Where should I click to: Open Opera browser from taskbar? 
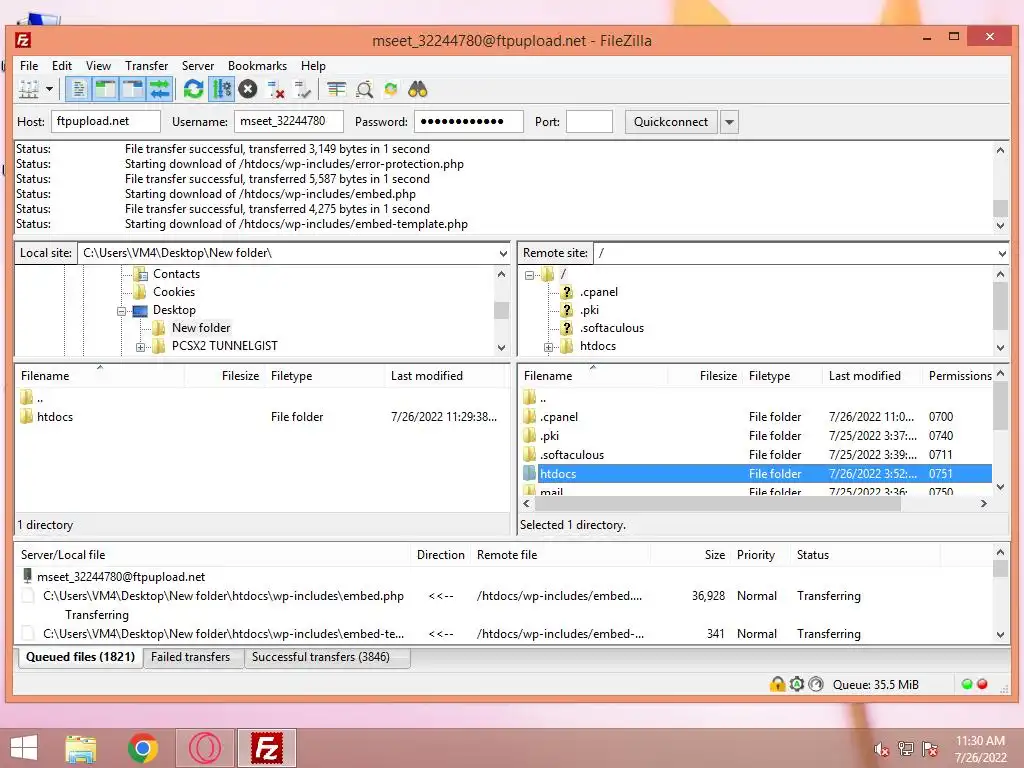coord(205,748)
